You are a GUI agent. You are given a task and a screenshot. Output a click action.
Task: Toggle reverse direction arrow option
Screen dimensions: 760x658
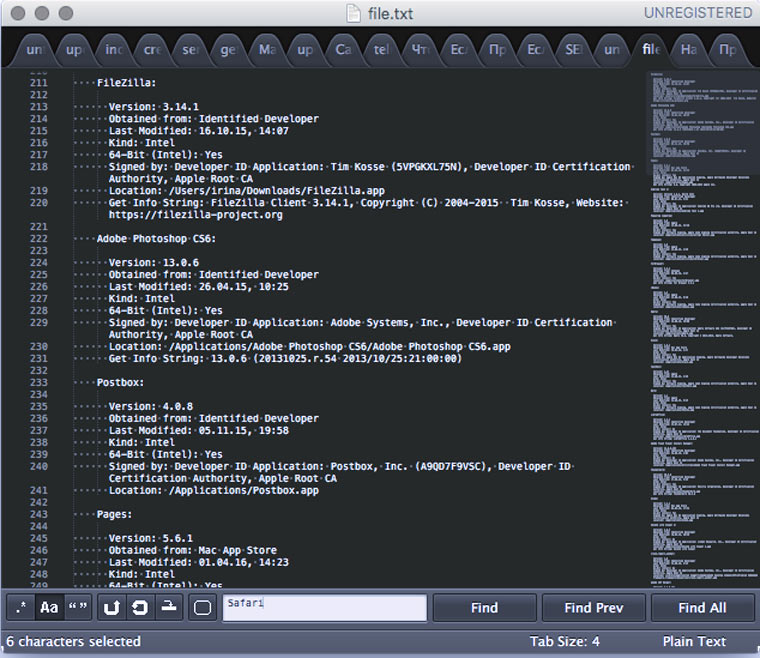click(x=111, y=608)
